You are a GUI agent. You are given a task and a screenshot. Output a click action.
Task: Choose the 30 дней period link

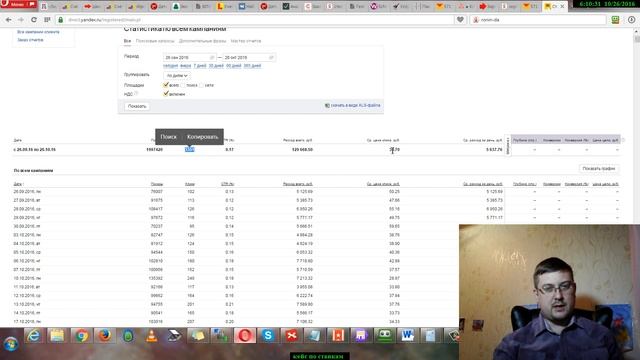point(216,66)
